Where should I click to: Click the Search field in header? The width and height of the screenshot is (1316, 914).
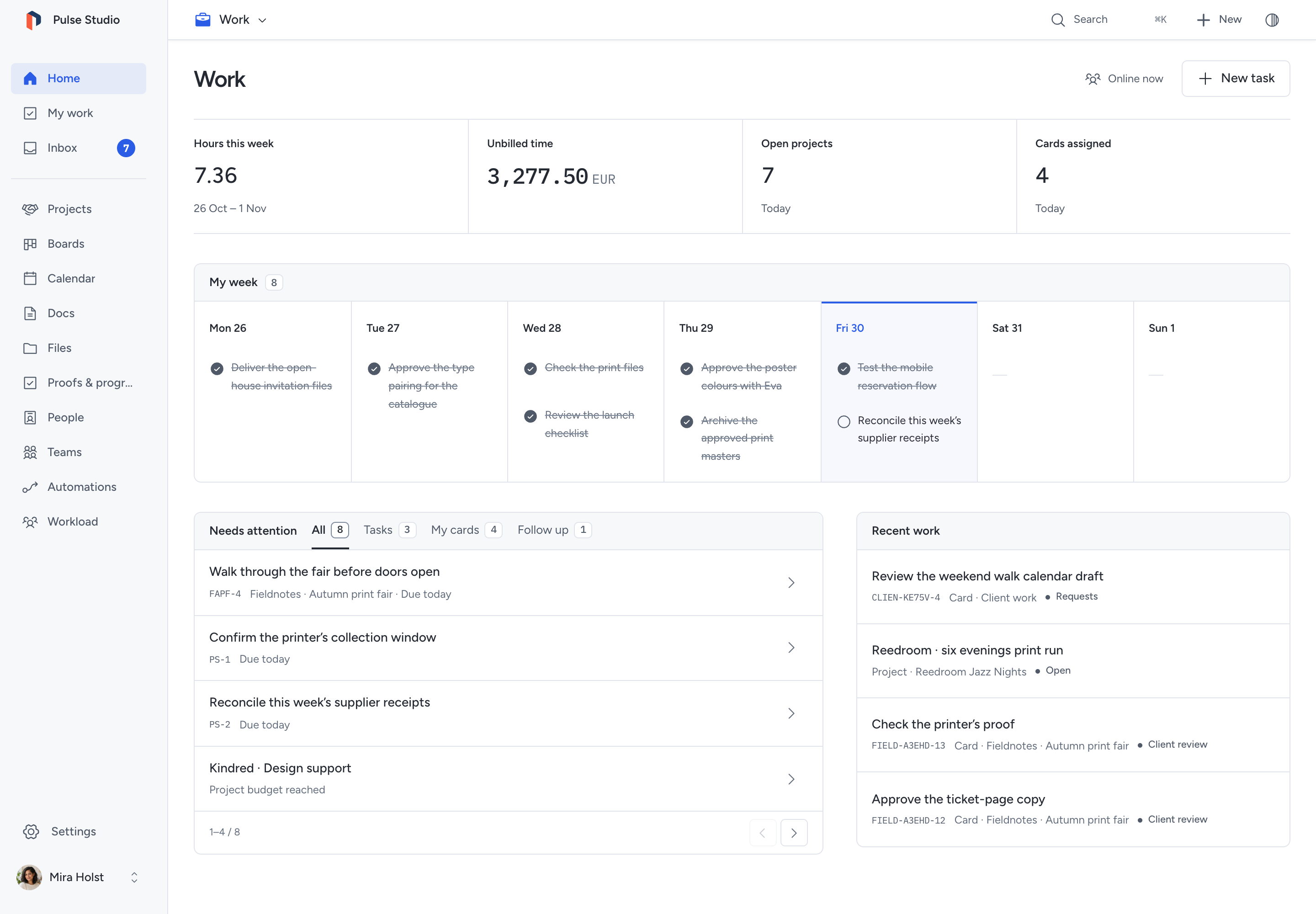pos(1108,20)
